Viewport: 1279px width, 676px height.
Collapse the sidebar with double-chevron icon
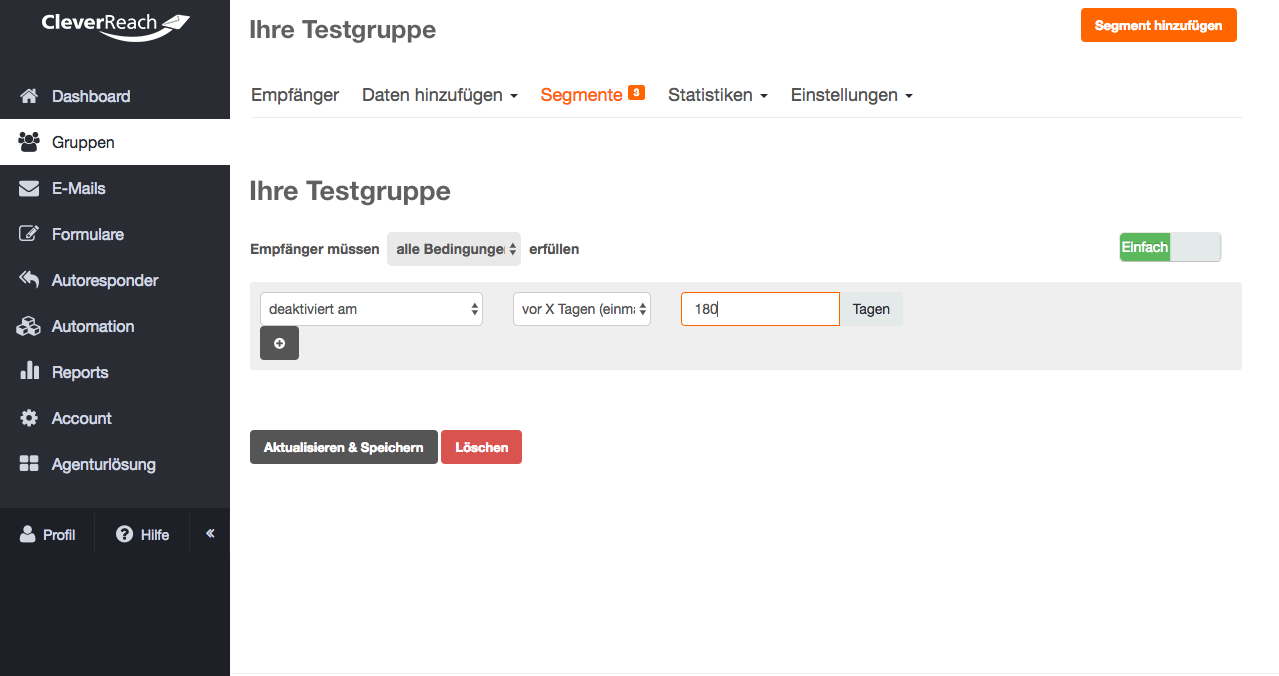point(210,533)
